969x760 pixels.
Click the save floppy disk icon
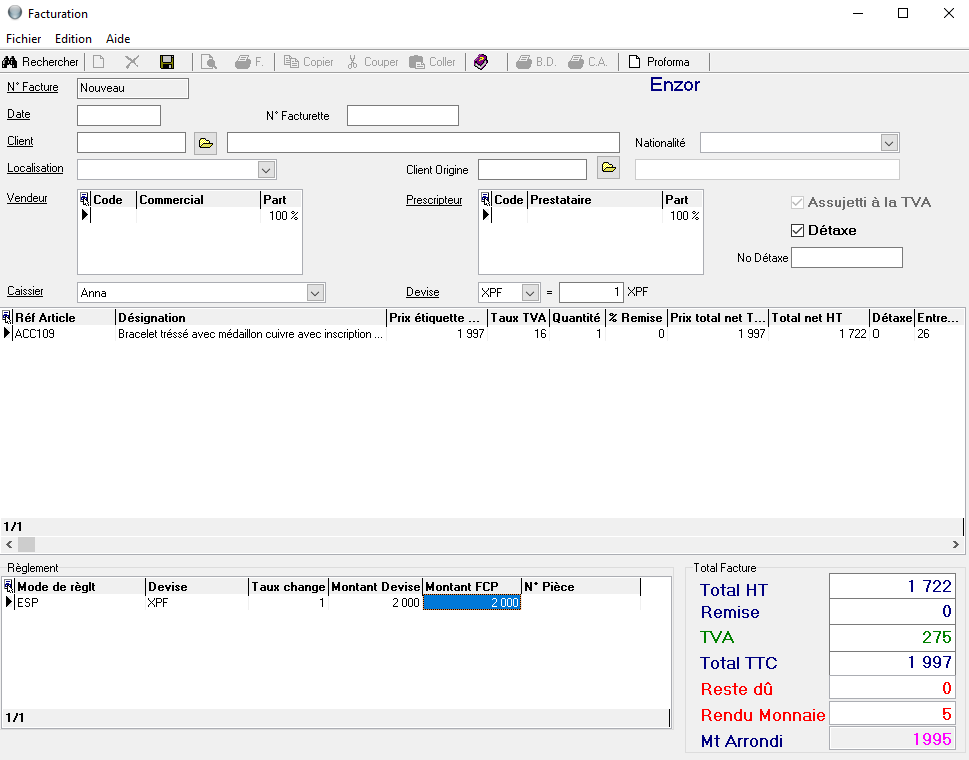pyautogui.click(x=167, y=62)
